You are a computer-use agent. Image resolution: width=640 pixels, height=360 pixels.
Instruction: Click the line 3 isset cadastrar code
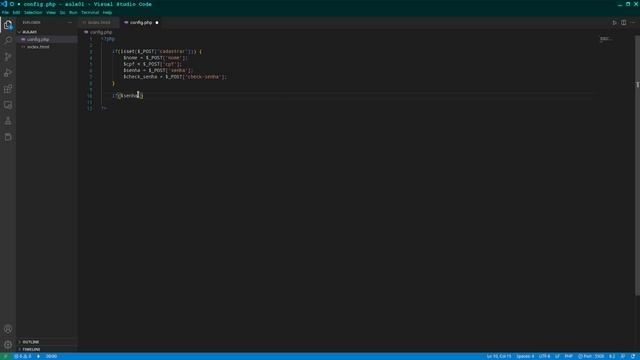pyautogui.click(x=157, y=51)
